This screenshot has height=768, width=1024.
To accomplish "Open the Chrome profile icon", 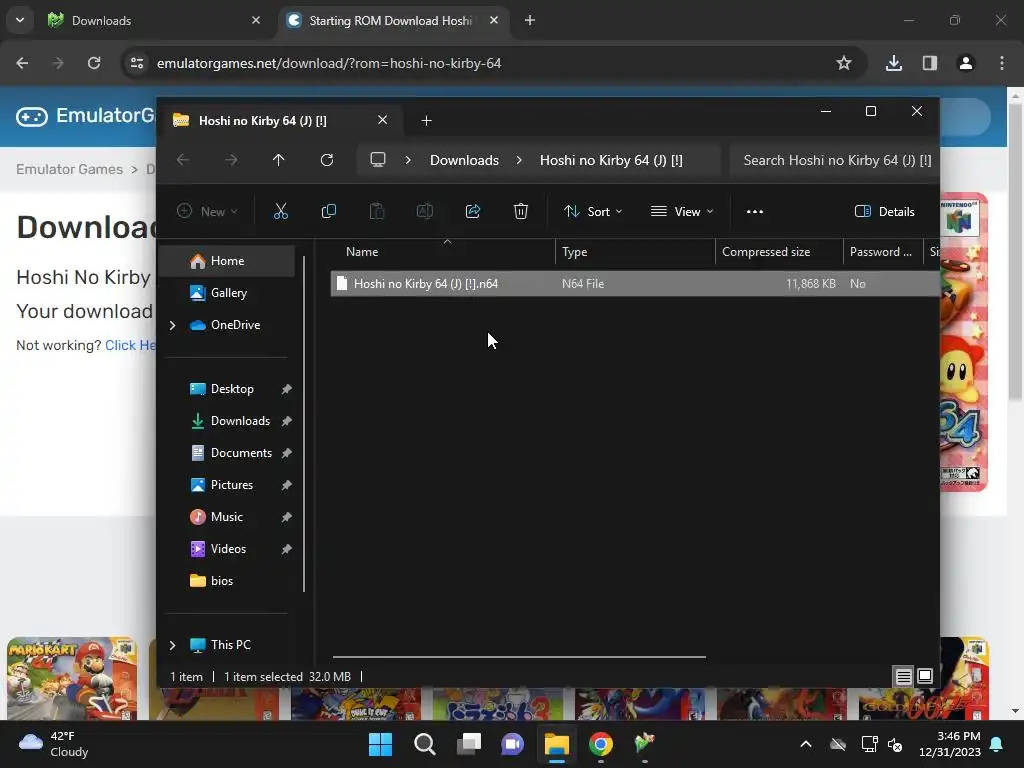I will point(965,63).
